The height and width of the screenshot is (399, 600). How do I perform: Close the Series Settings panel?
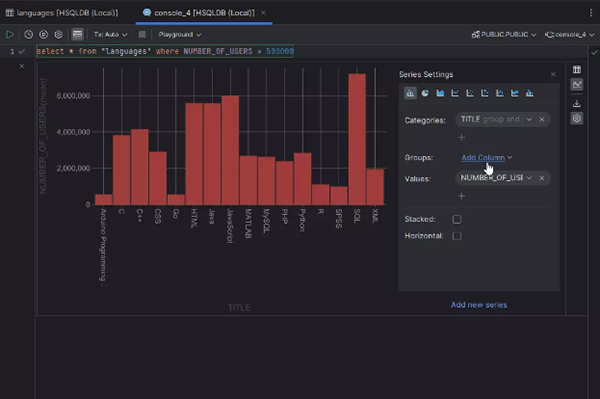pyautogui.click(x=553, y=74)
